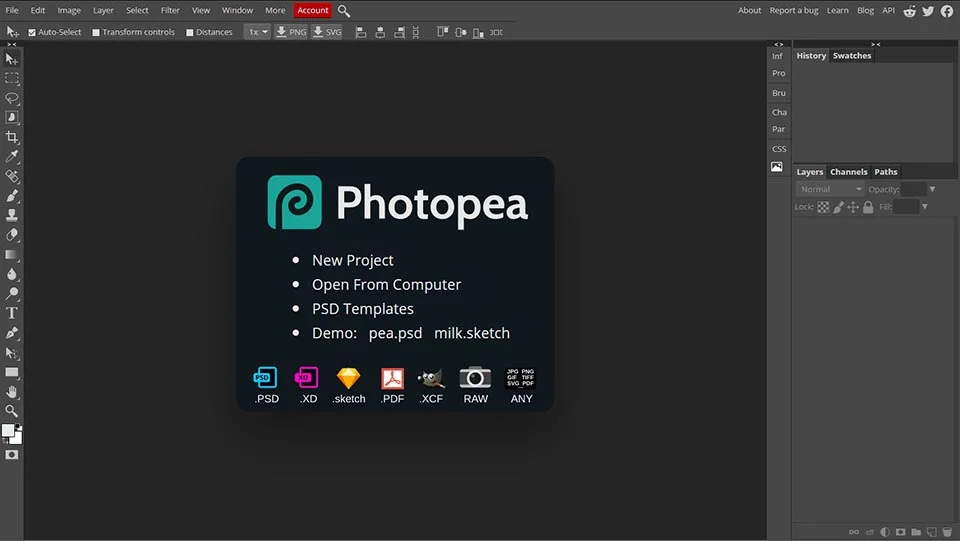The width and height of the screenshot is (960, 541).
Task: Select the Path Select tool
Action: pos(12,353)
